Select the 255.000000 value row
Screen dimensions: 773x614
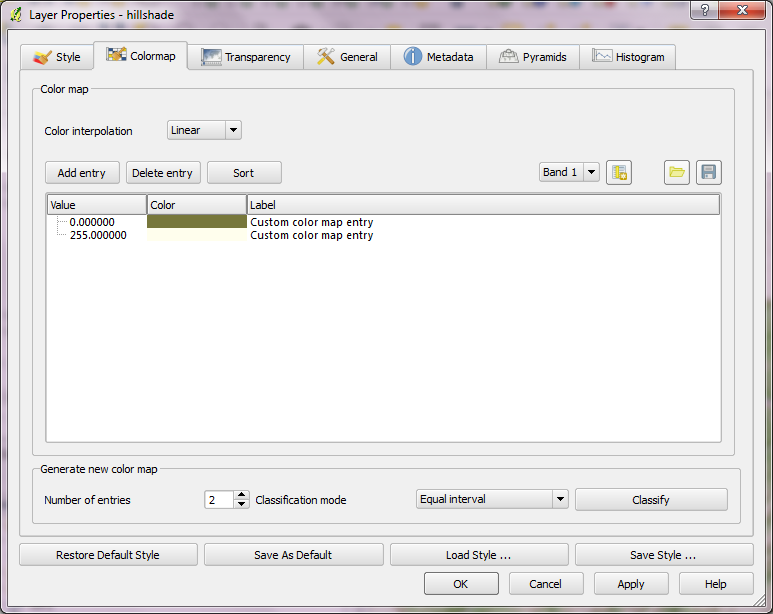tap(98, 236)
